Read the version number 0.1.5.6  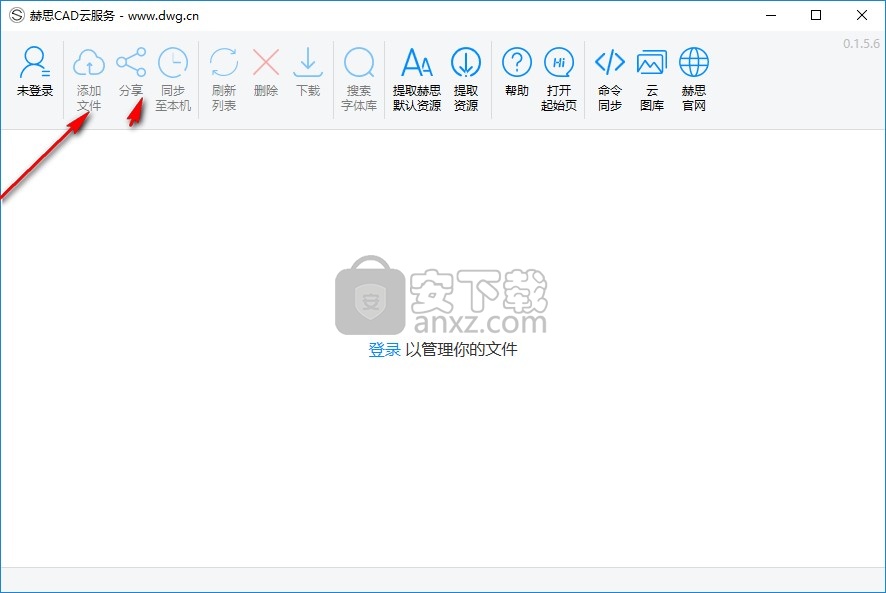tap(861, 44)
